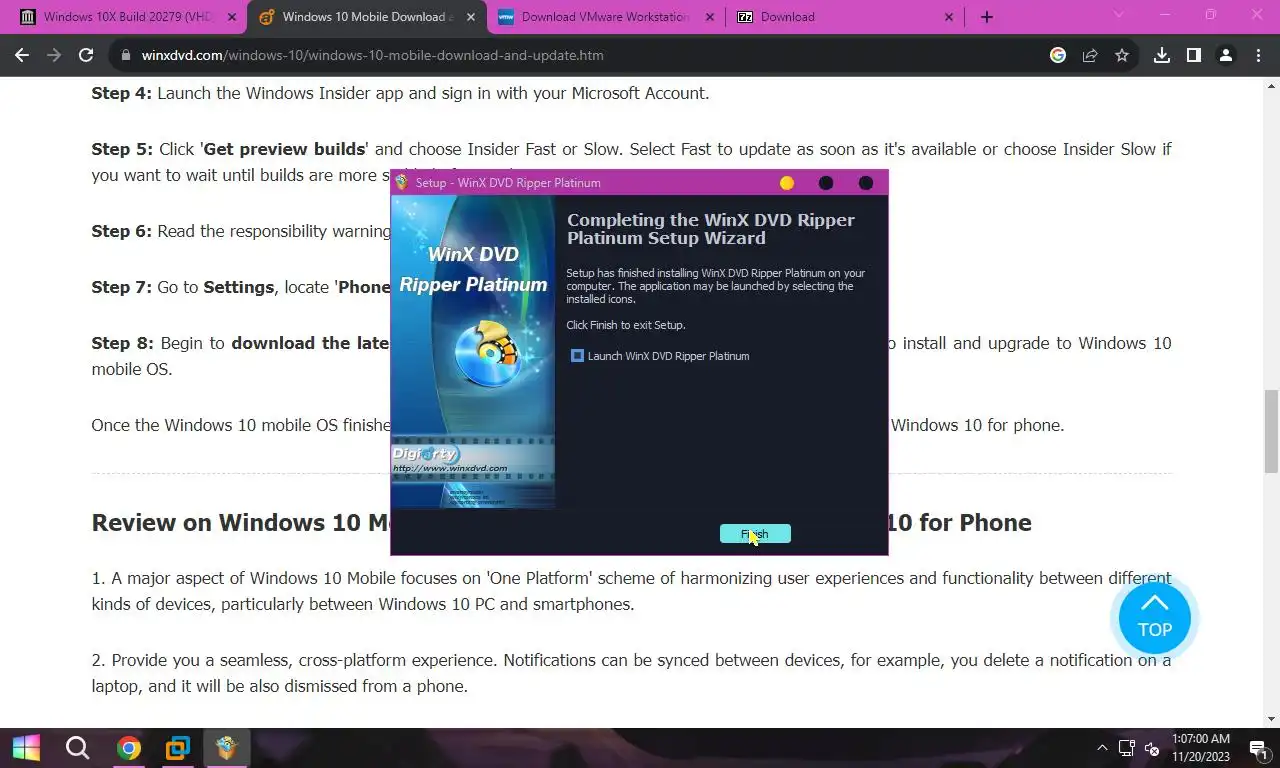Image resolution: width=1280 pixels, height=768 pixels.
Task: Click bold 'Settings' word in Step 7
Action: [238, 287]
